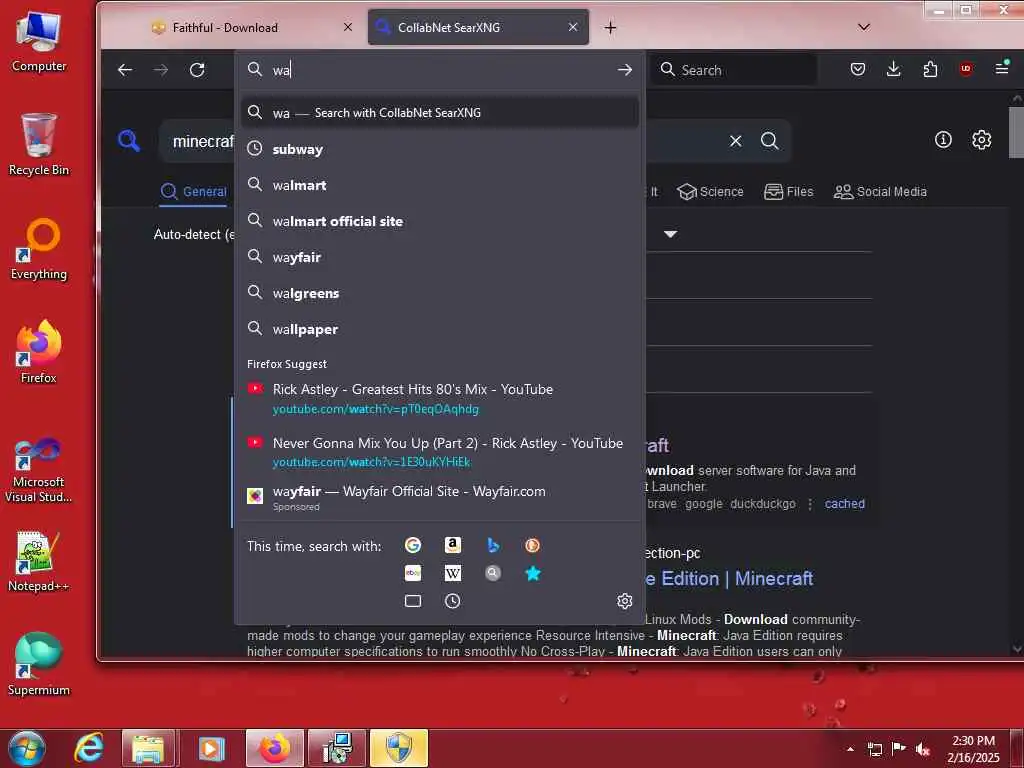Screen dimensions: 1024x768
Task: Open new tab with plus button
Action: 610,27
